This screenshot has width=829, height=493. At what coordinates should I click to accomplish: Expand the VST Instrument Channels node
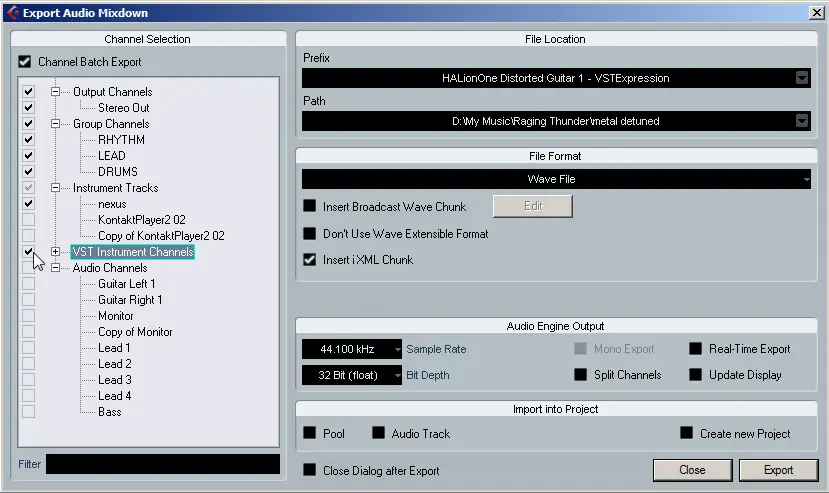pyautogui.click(x=56, y=252)
